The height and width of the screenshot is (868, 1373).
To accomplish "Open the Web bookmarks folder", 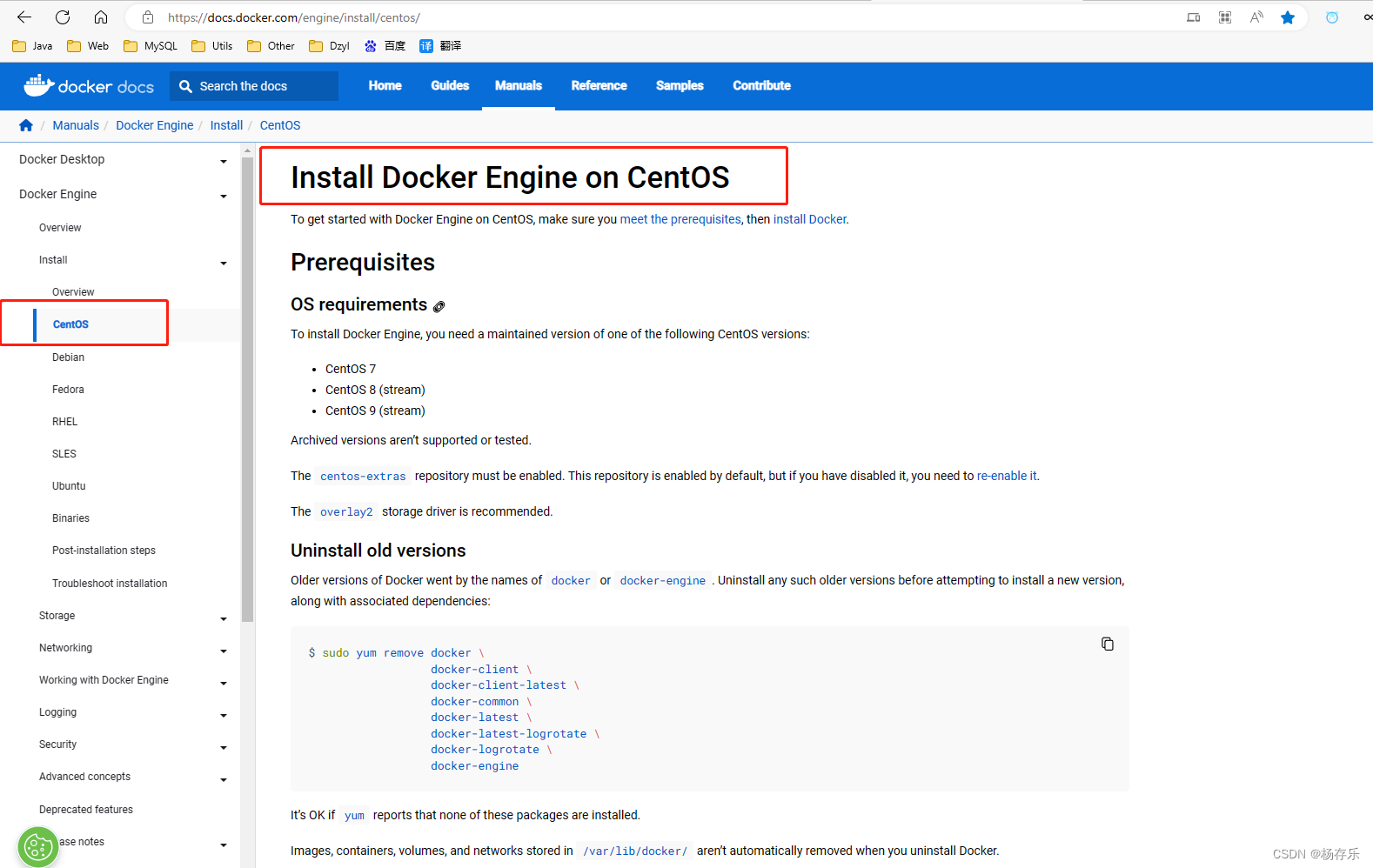I will pyautogui.click(x=88, y=46).
